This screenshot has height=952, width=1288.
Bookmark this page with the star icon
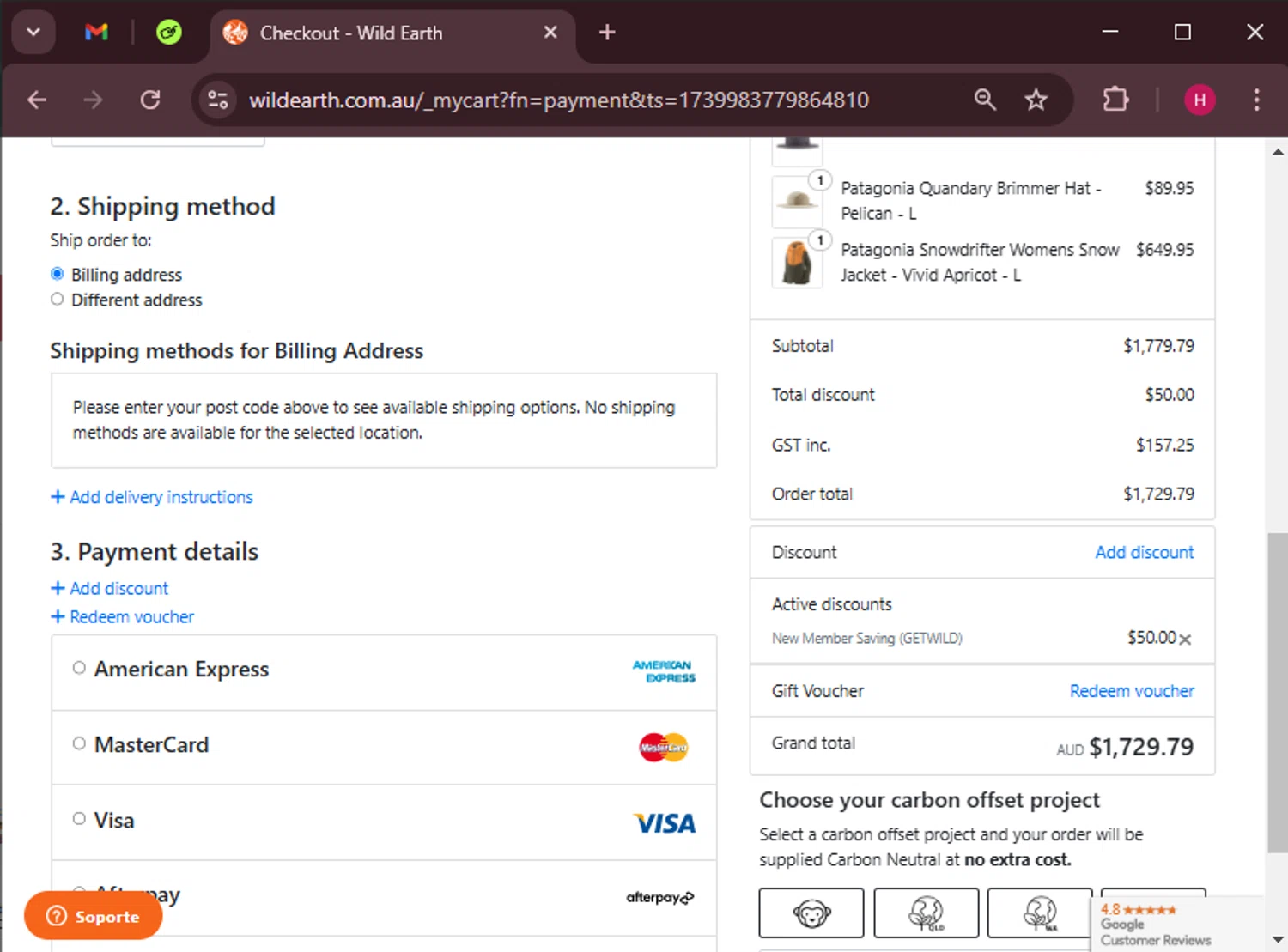pyautogui.click(x=1036, y=100)
